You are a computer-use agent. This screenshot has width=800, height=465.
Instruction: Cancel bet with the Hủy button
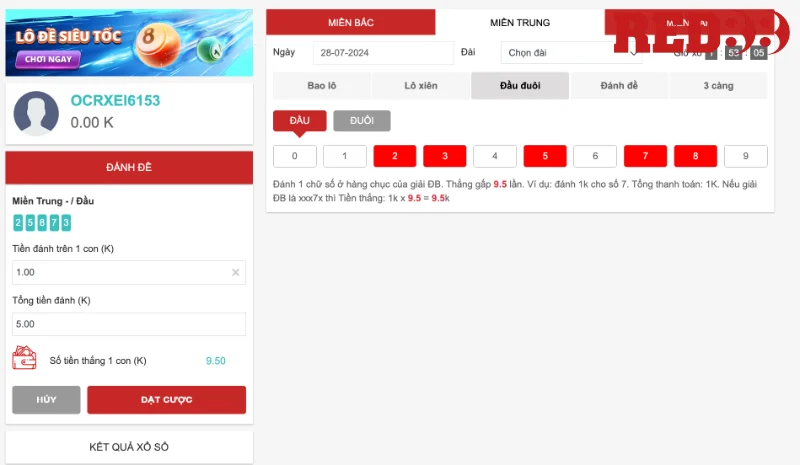46,400
